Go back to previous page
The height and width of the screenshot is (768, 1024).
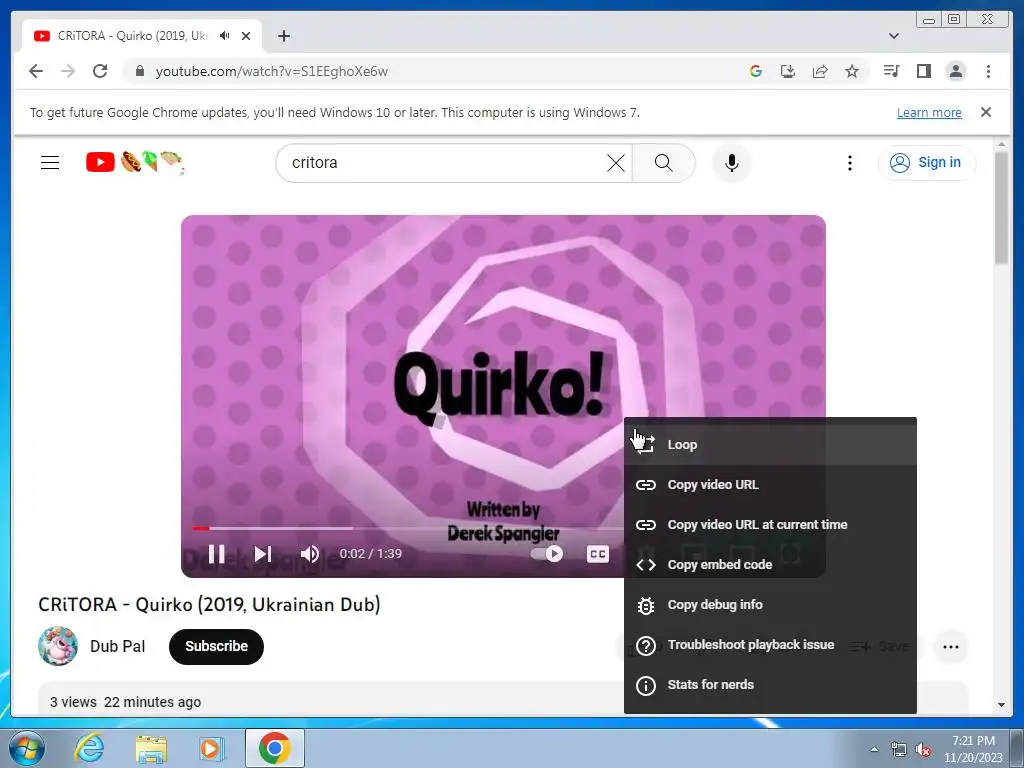click(36, 71)
